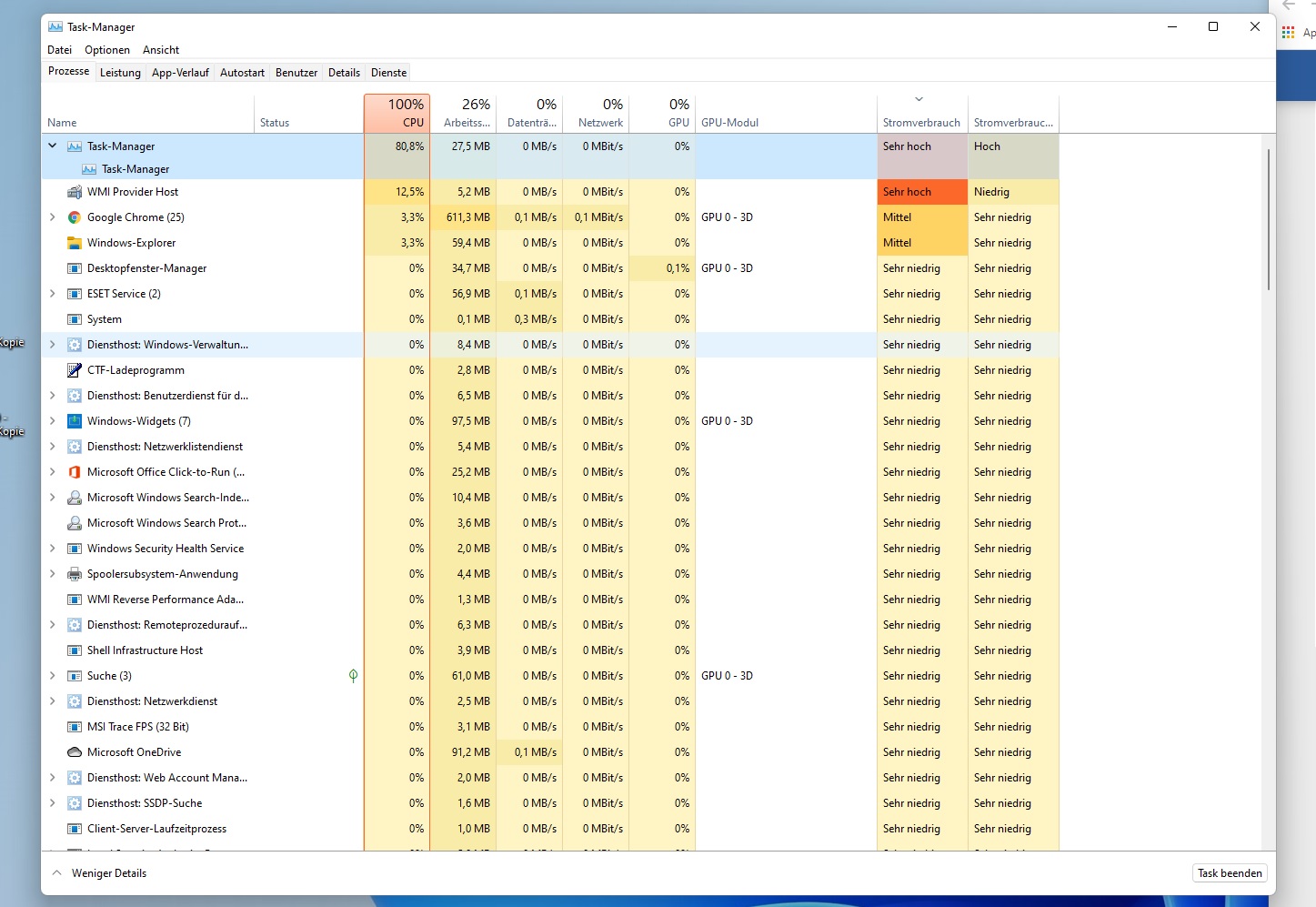Click the Task-Manager title bar app icon
Image resolution: width=1316 pixels, height=907 pixels.
pyautogui.click(x=55, y=27)
